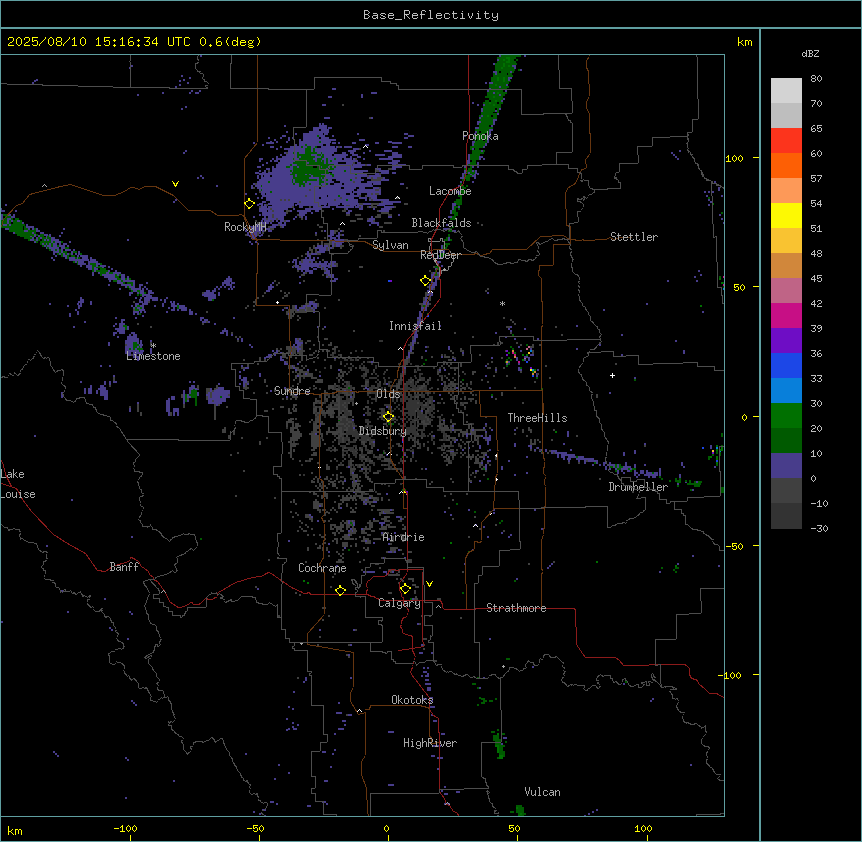Pick the red 65-60 dBZ legend swatch
The image size is (862, 842).
[x=786, y=141]
